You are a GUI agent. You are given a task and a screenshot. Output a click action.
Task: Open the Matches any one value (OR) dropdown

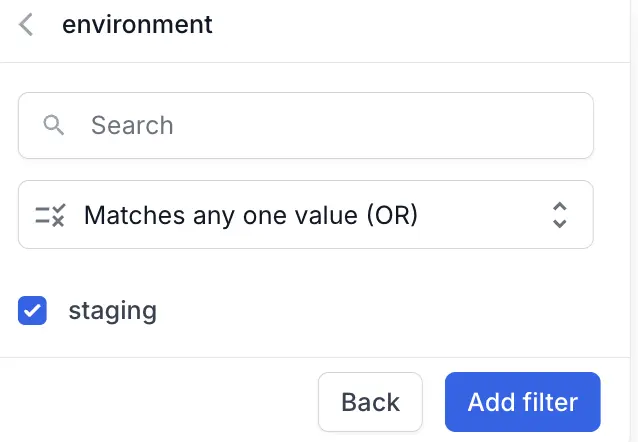coord(305,214)
